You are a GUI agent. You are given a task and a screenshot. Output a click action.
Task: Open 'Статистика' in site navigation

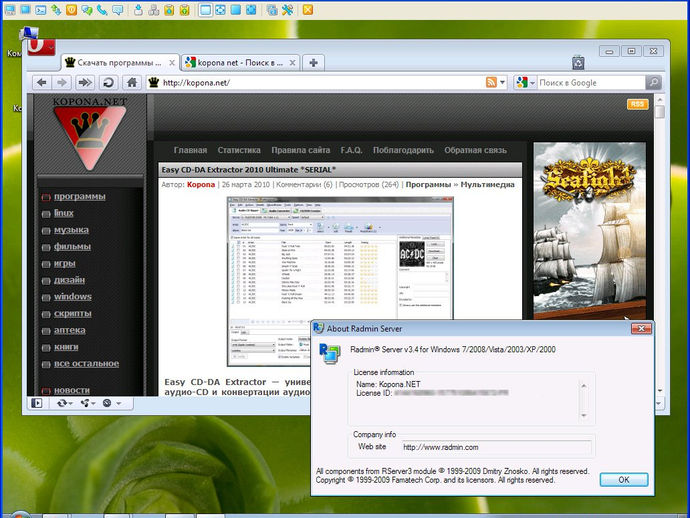(239, 150)
